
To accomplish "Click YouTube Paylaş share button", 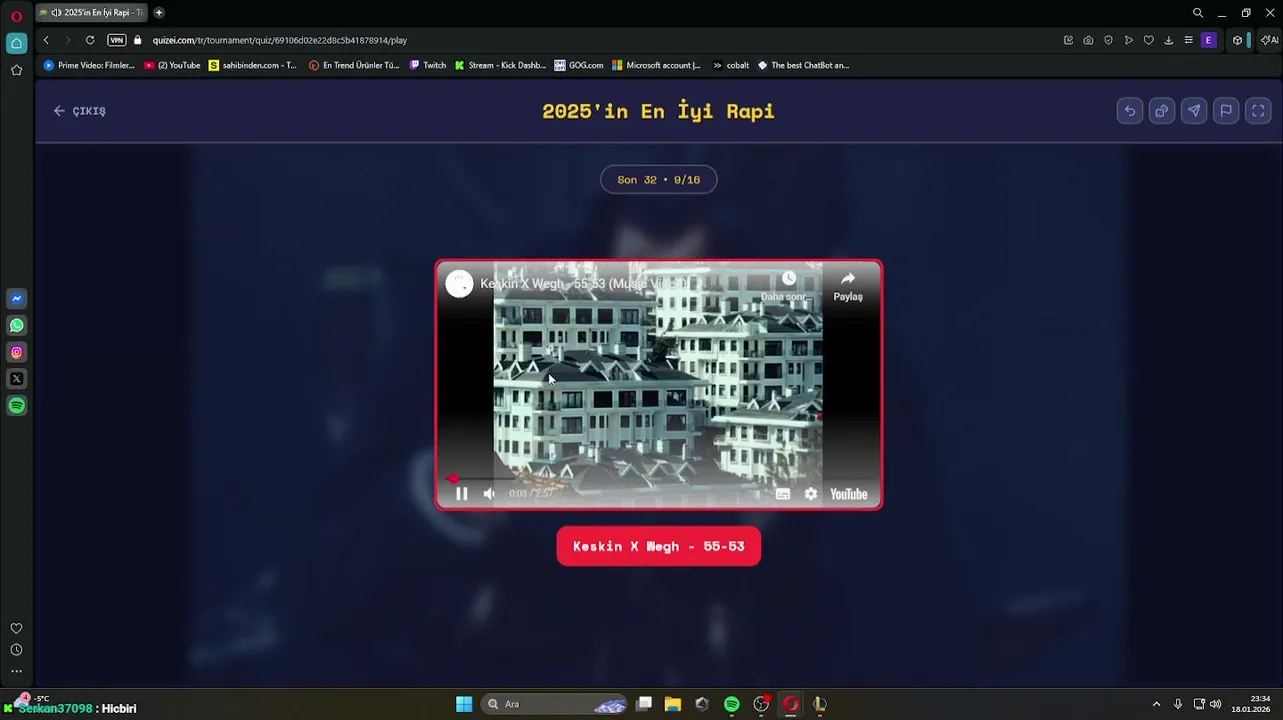I will [848, 286].
